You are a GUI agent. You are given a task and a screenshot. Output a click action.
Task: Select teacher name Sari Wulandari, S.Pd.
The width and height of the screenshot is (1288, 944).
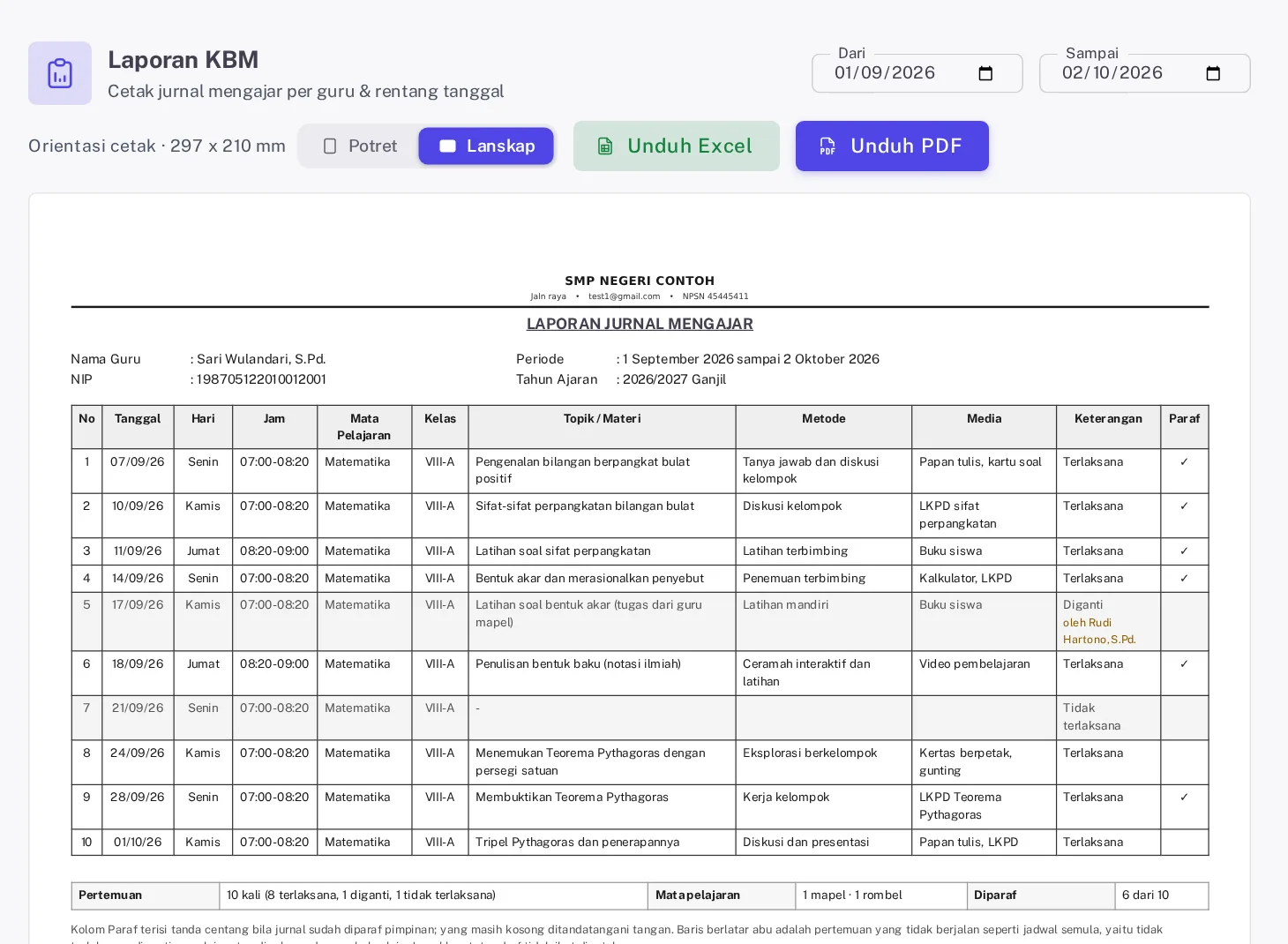point(261,359)
